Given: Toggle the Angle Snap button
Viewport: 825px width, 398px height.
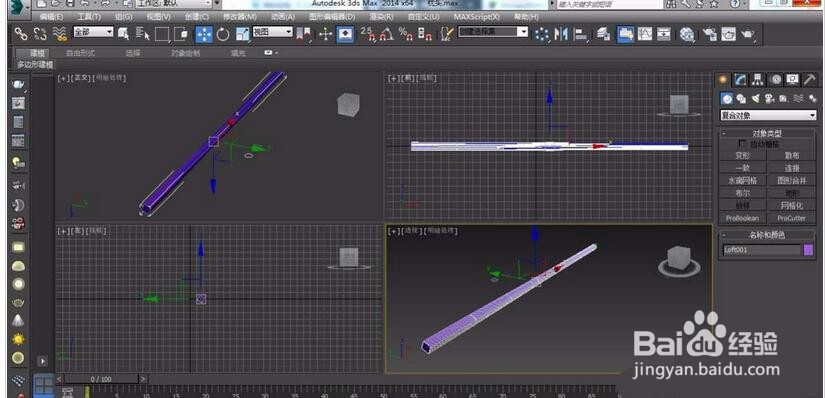Looking at the screenshot, I should [387, 34].
